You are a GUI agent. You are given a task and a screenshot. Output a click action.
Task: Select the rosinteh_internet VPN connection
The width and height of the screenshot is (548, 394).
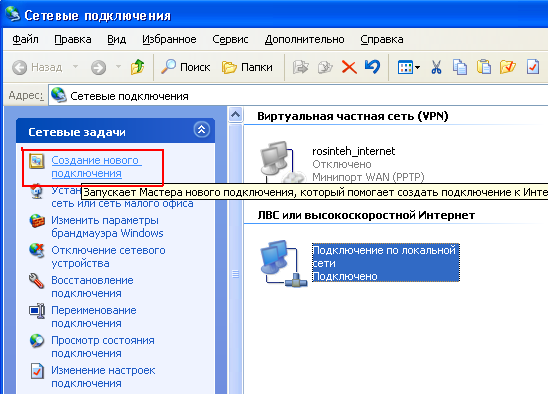(354, 151)
